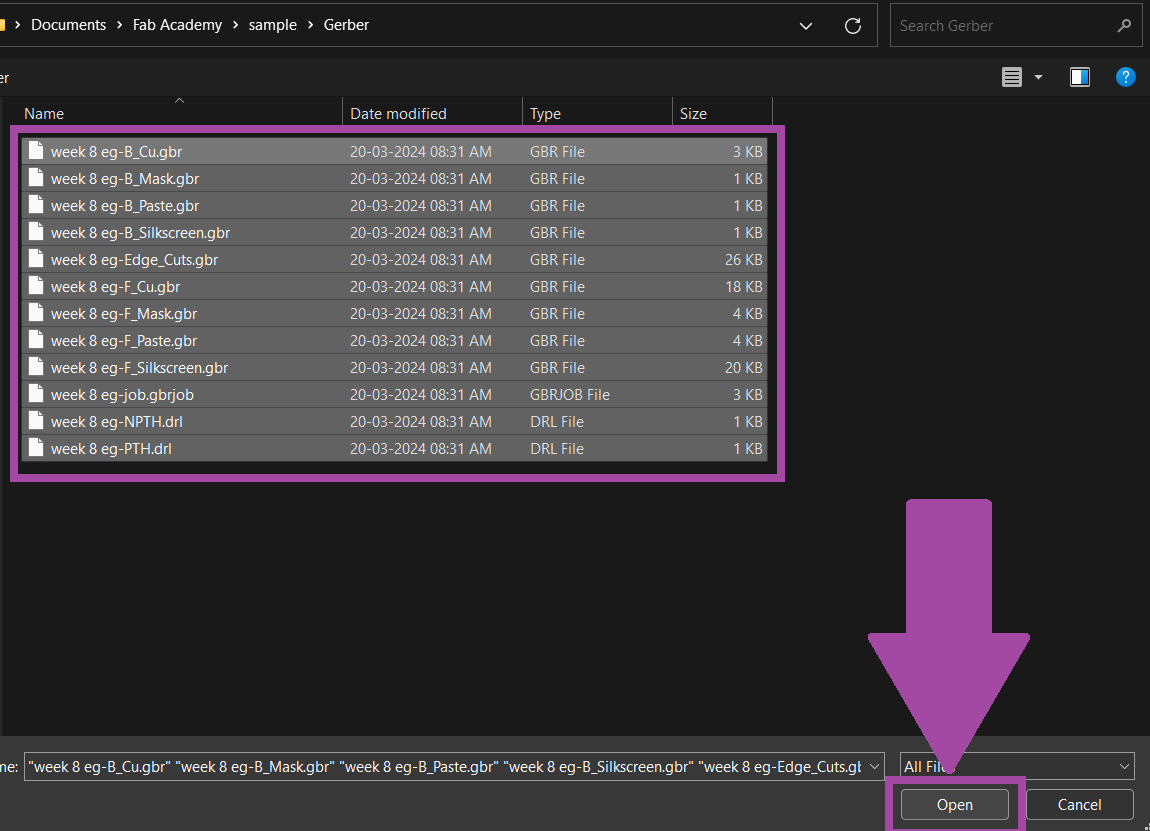The height and width of the screenshot is (831, 1150).
Task: Expand the address bar history dropdown
Action: (806, 26)
